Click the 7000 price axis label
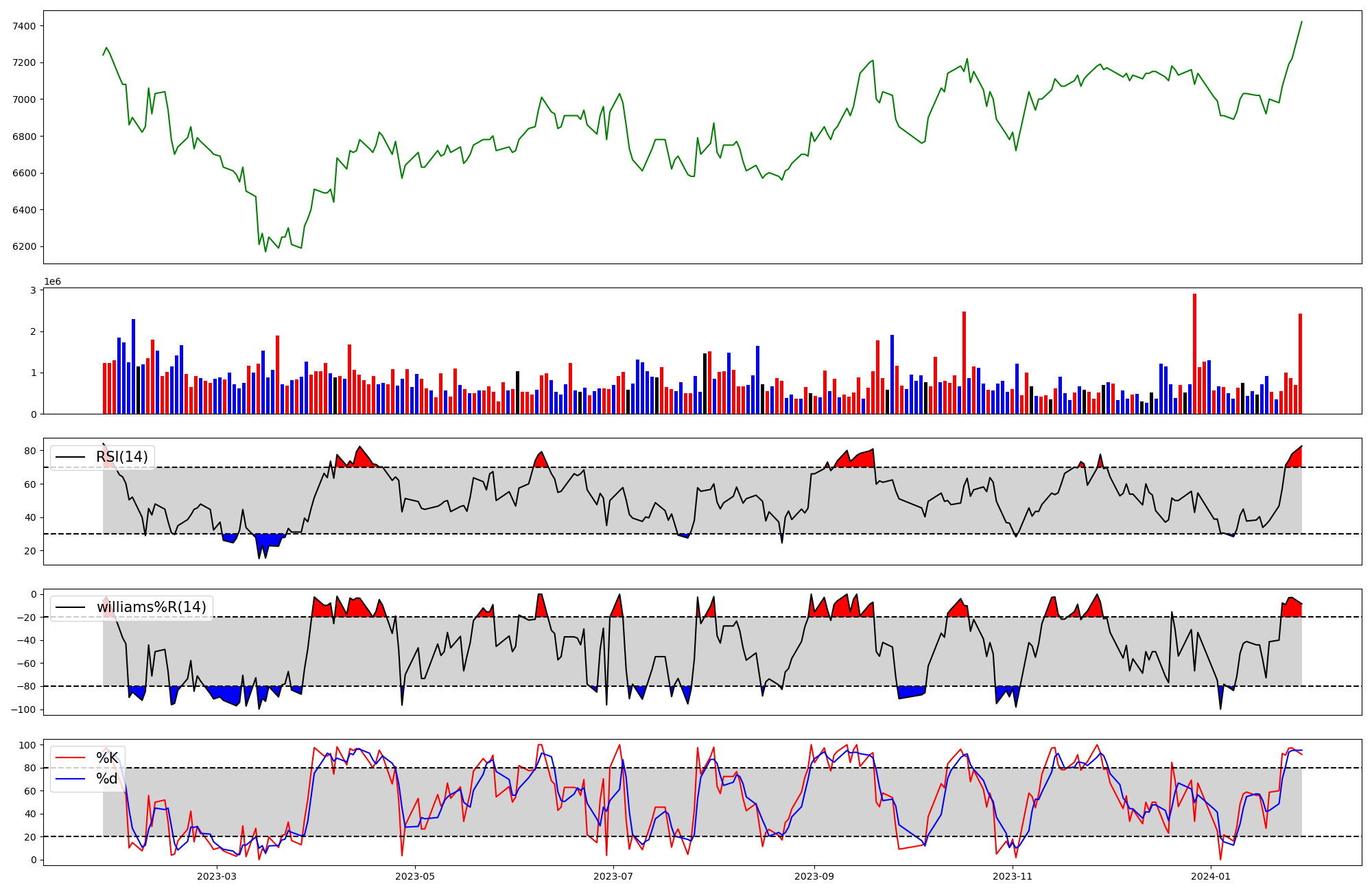 pos(24,99)
